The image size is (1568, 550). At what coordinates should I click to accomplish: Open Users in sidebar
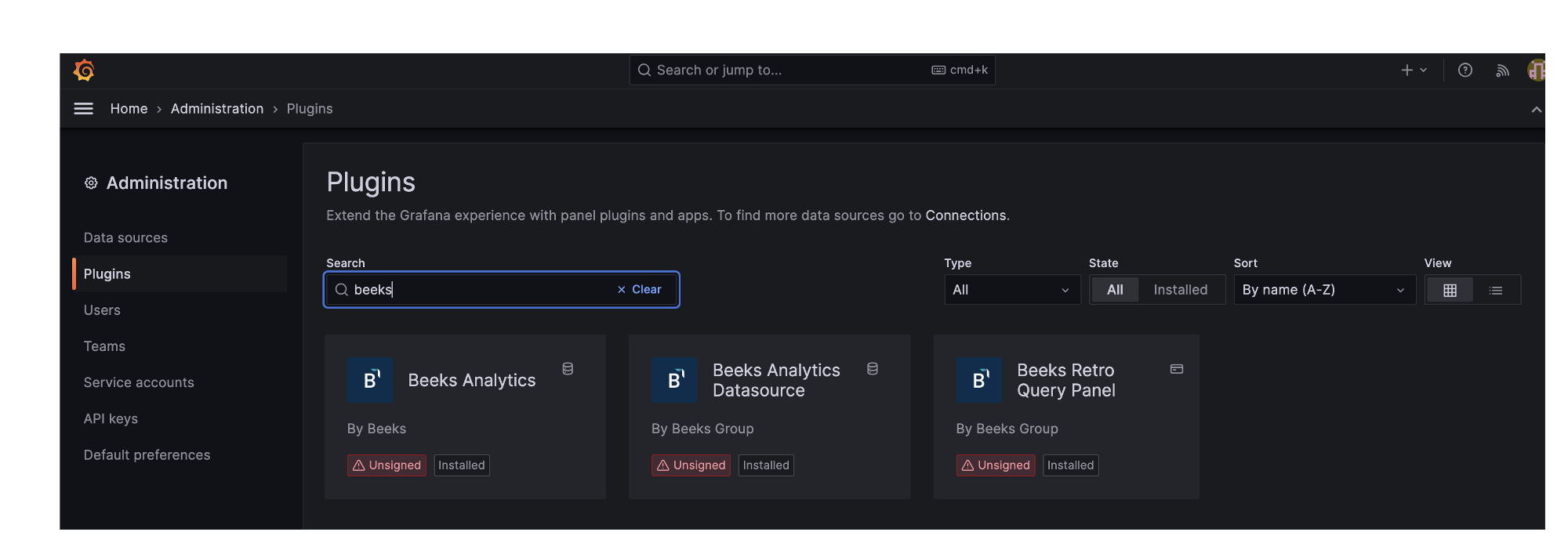coord(102,310)
